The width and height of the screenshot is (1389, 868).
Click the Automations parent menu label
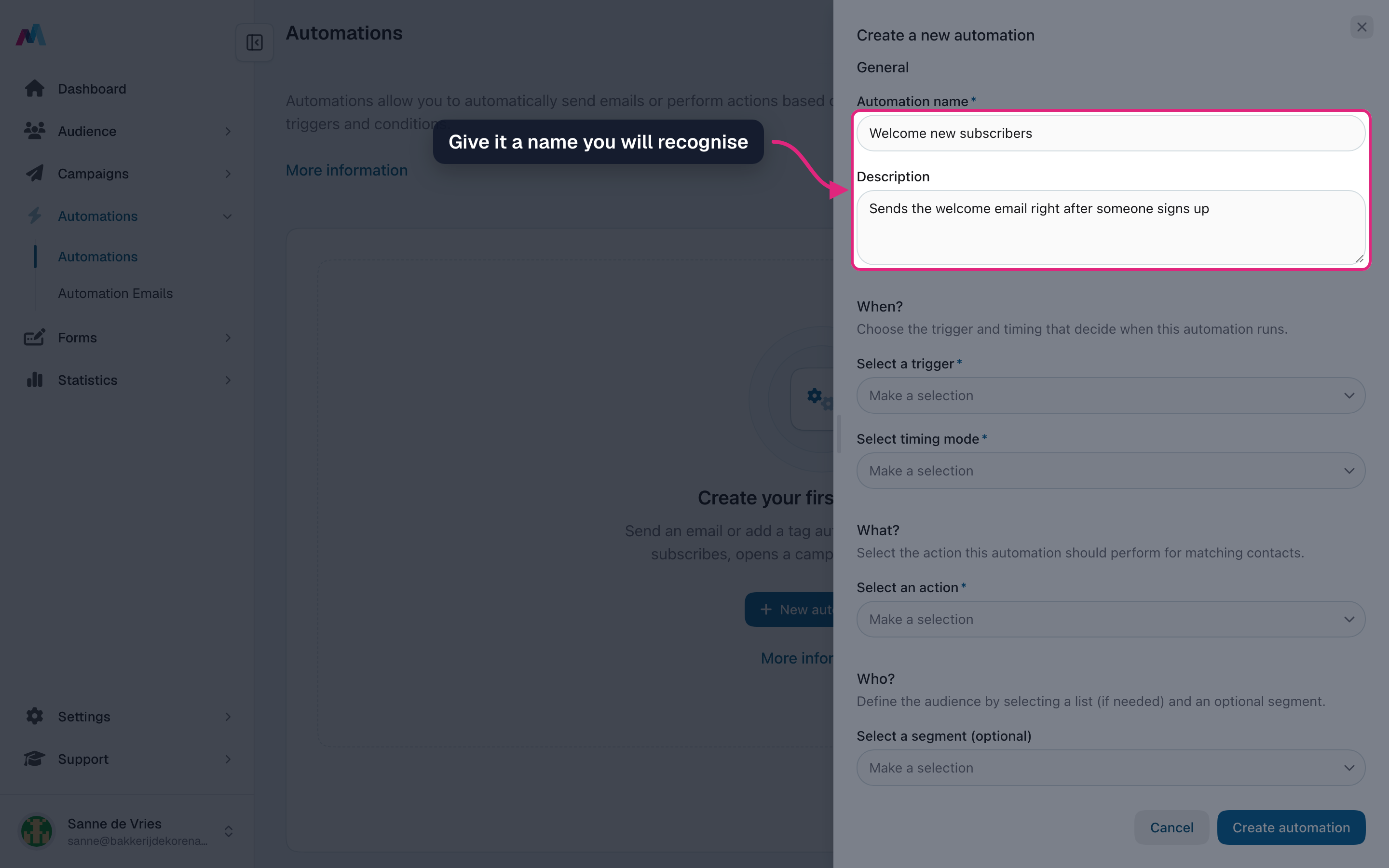(97, 216)
